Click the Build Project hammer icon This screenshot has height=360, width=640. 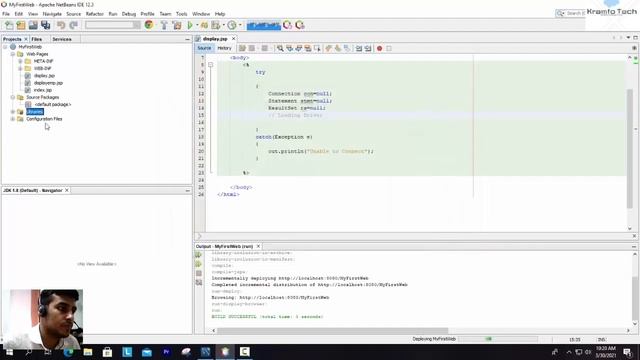coord(164,25)
